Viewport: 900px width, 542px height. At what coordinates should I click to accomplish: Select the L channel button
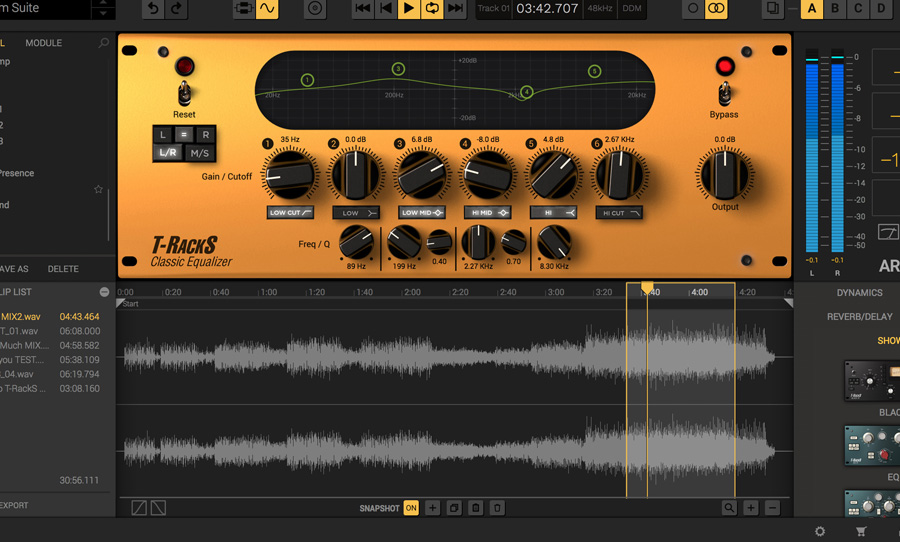pos(163,135)
